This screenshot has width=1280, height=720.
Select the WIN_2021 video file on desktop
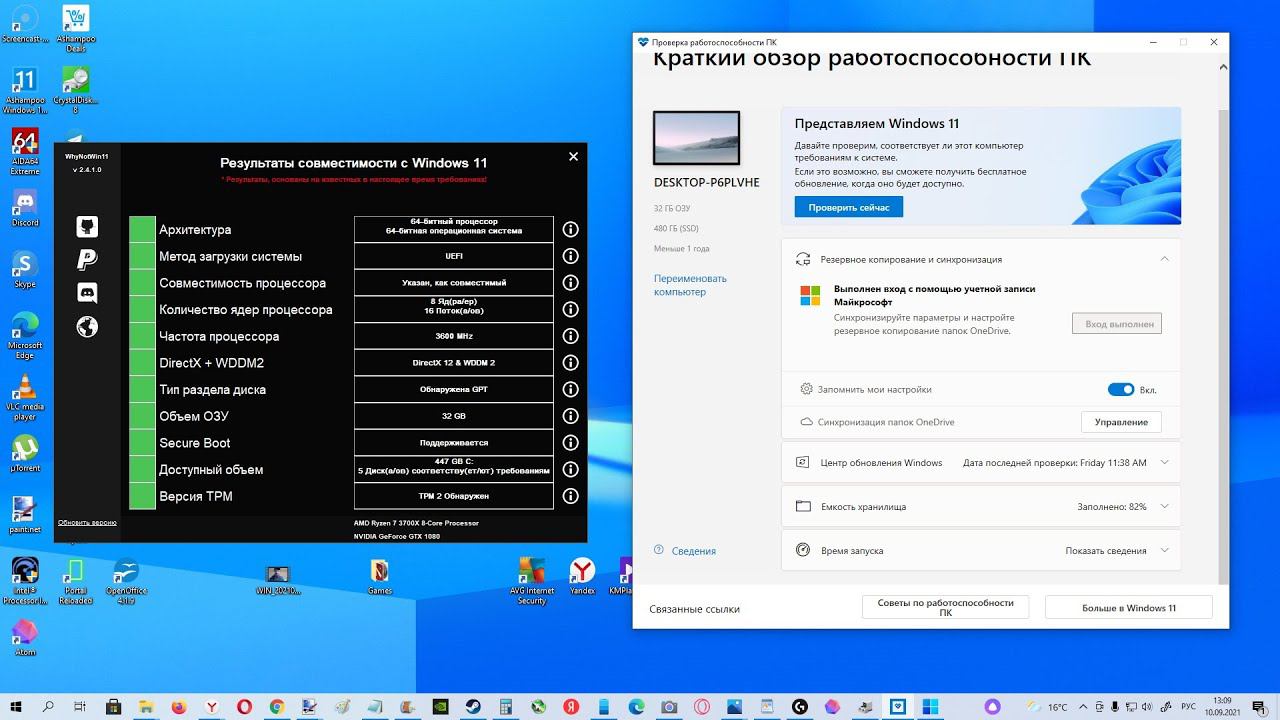pyautogui.click(x=278, y=578)
